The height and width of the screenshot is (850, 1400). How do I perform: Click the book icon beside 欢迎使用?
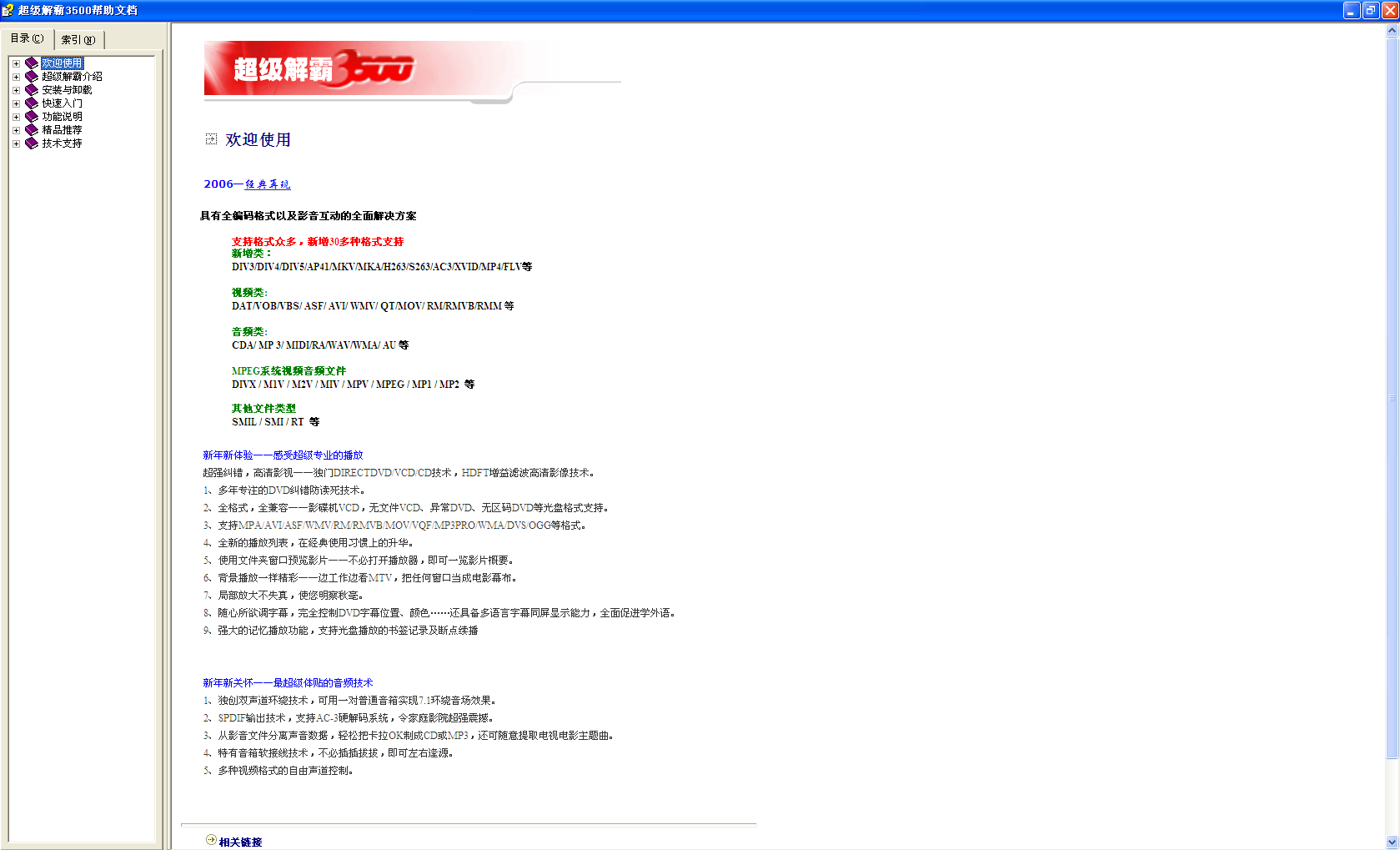pos(32,63)
